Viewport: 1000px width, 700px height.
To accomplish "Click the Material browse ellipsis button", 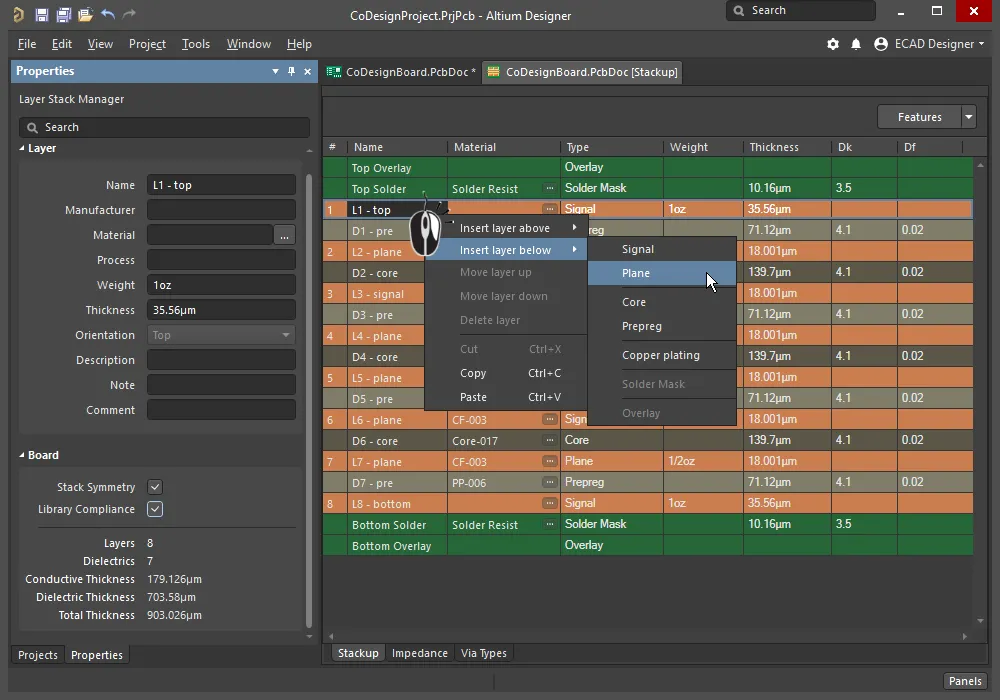I will (285, 235).
